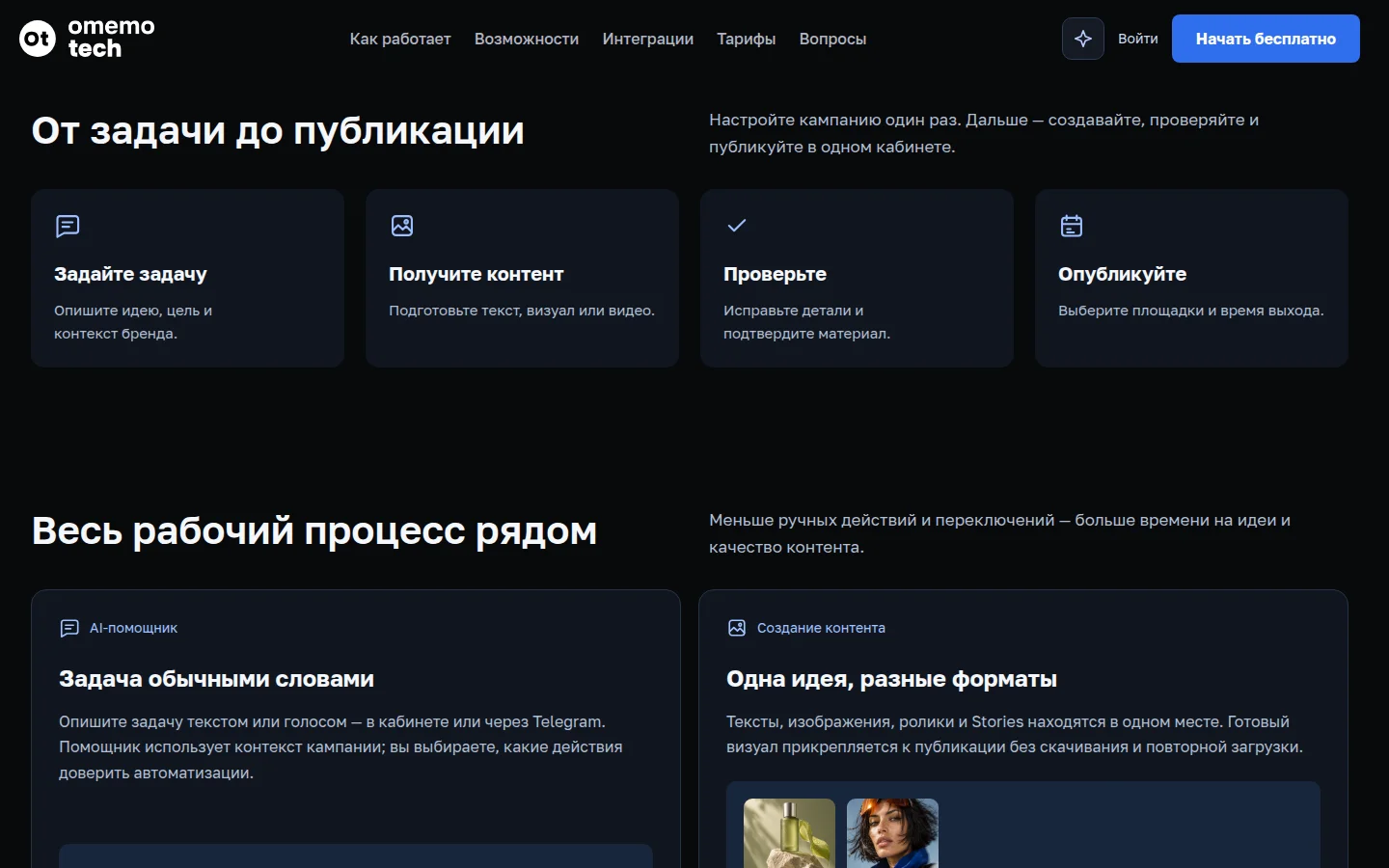
Task: Toggle theme with the sparkle icon button
Action: (x=1083, y=39)
